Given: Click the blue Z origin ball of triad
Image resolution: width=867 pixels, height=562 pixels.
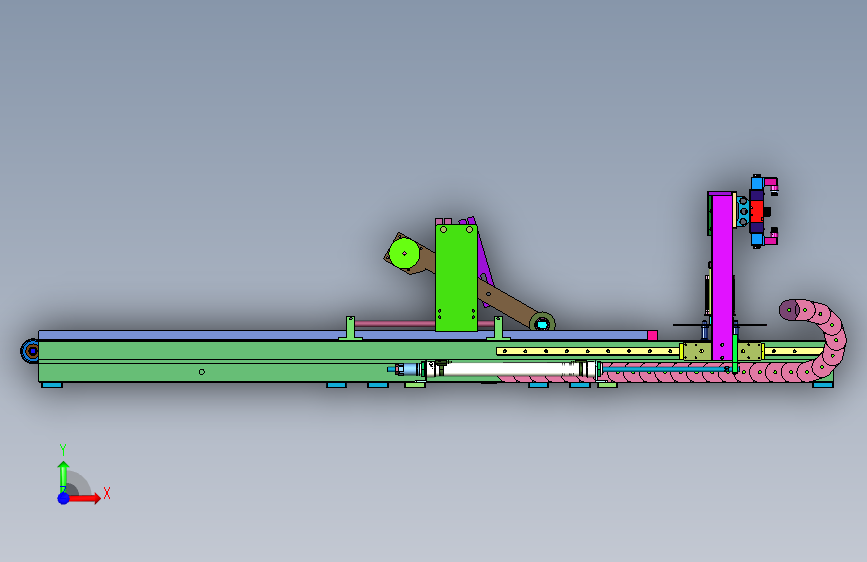Looking at the screenshot, I should click(64, 498).
